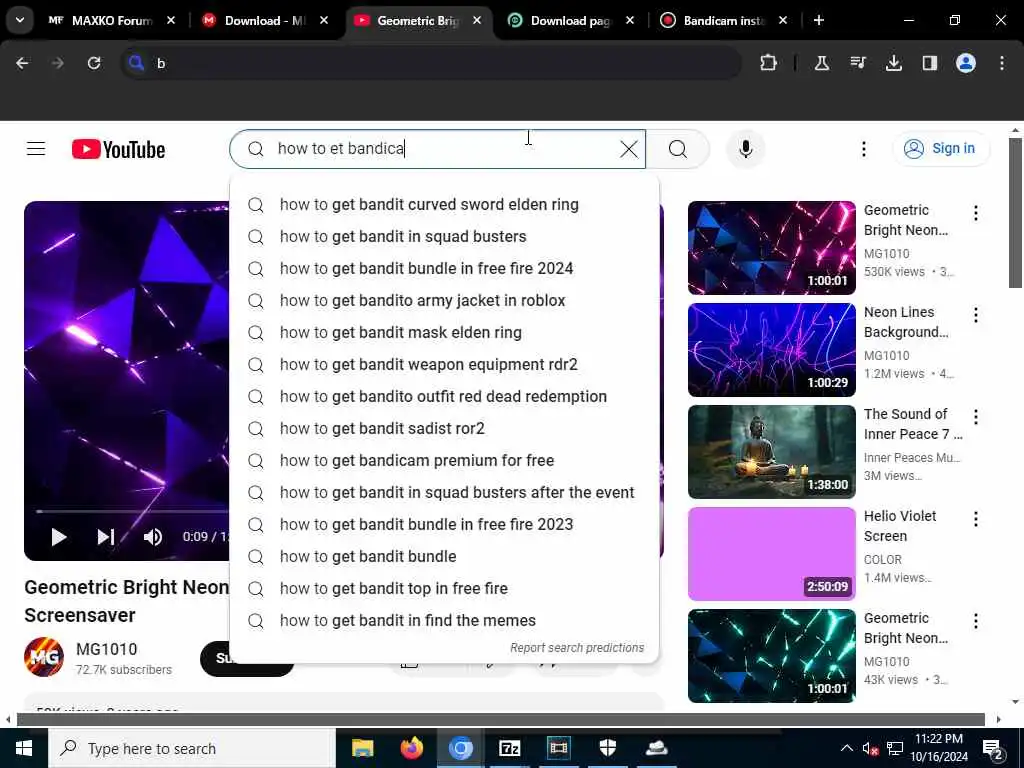The height and width of the screenshot is (768, 1024).
Task: Open the YouTube guide hamburger menu
Action: coord(36,149)
